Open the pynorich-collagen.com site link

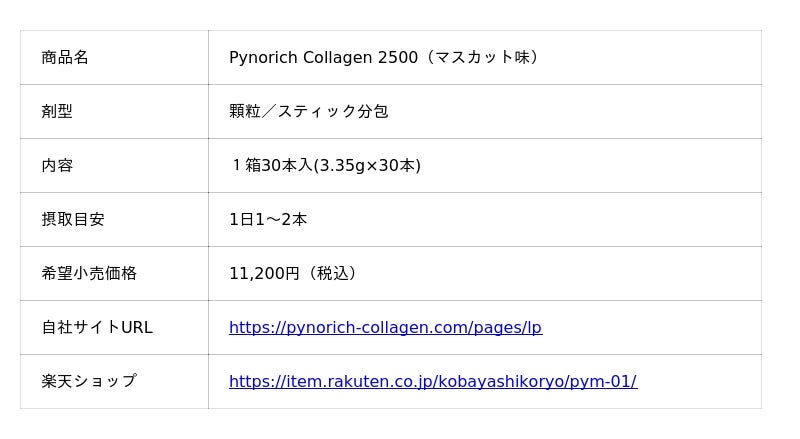[x=385, y=327]
